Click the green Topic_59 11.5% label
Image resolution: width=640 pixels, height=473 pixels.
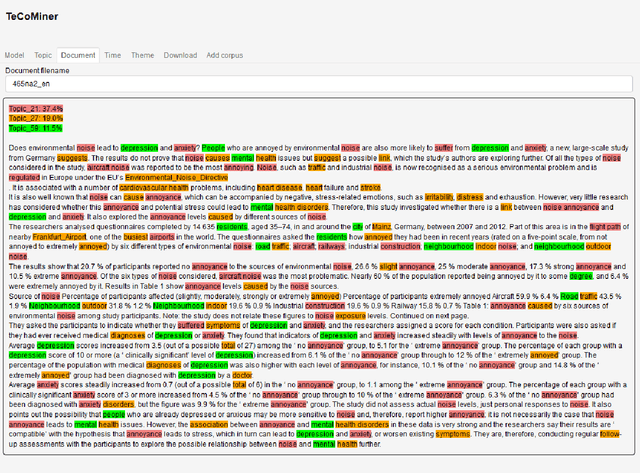[x=37, y=128]
